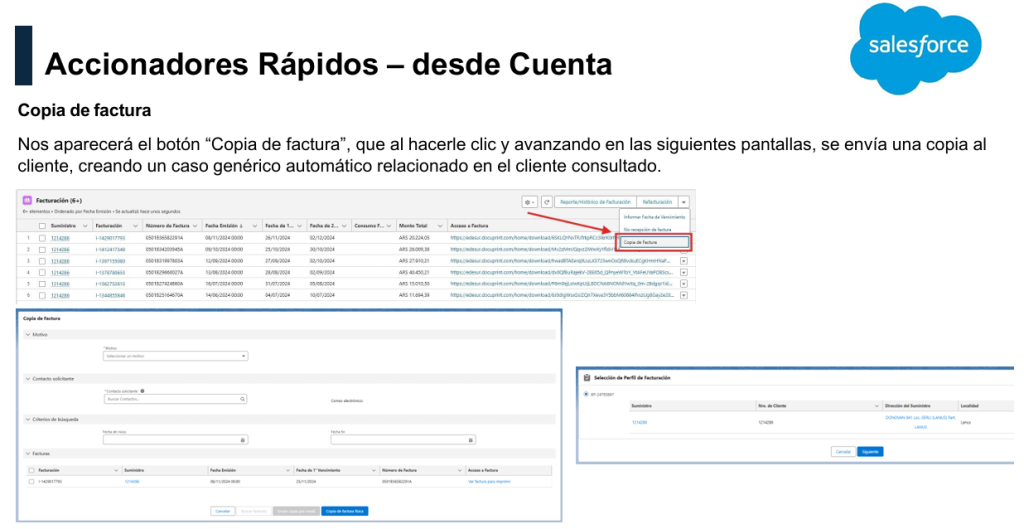
Task: Check the first Facturación list row checkbox
Action: point(42,238)
